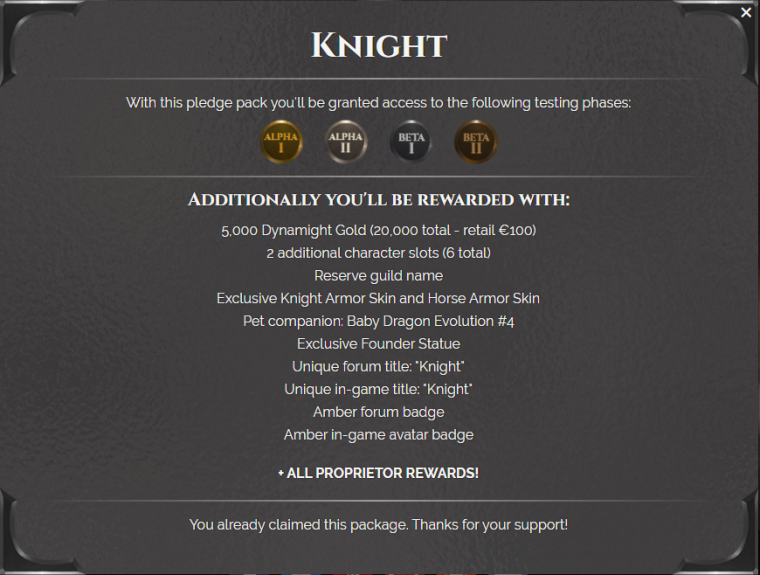Image resolution: width=760 pixels, height=575 pixels.
Task: Click the All Proprietor Rewards text
Action: (379, 473)
